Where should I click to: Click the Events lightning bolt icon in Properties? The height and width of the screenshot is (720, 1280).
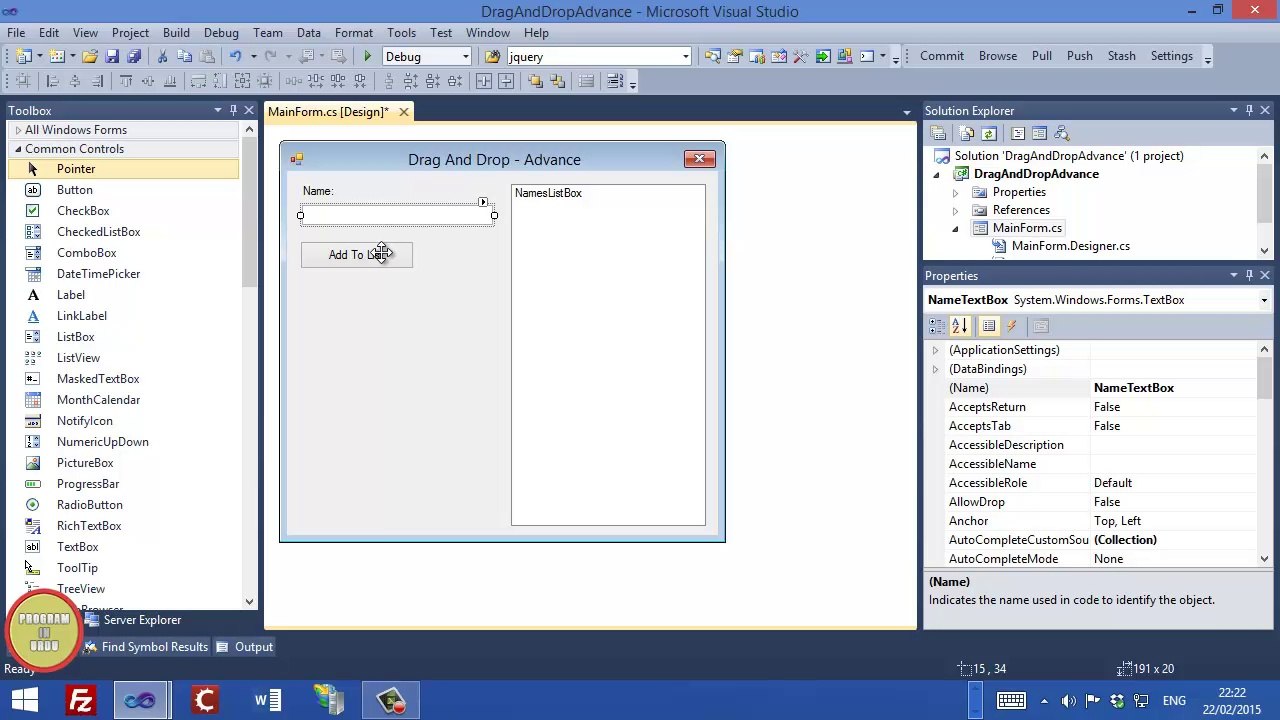point(1011,326)
